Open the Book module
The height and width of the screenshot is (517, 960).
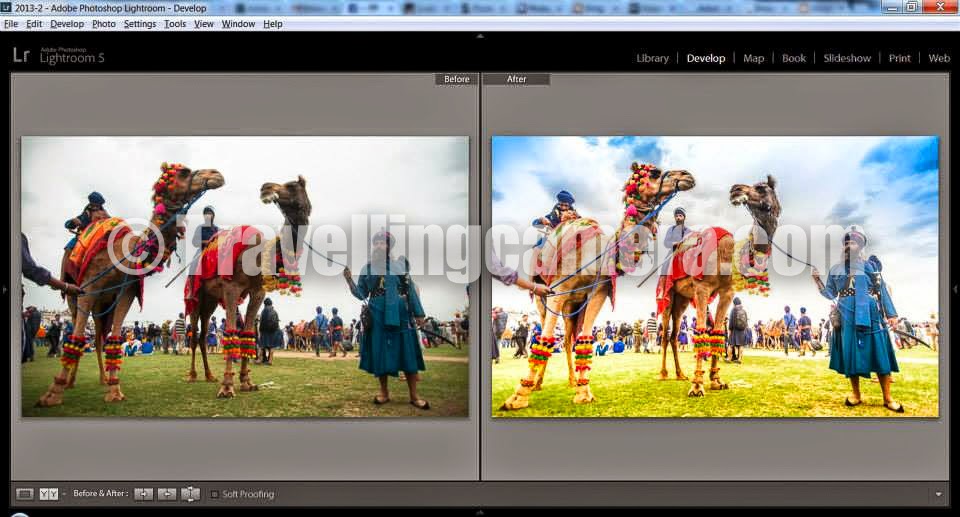tap(794, 58)
